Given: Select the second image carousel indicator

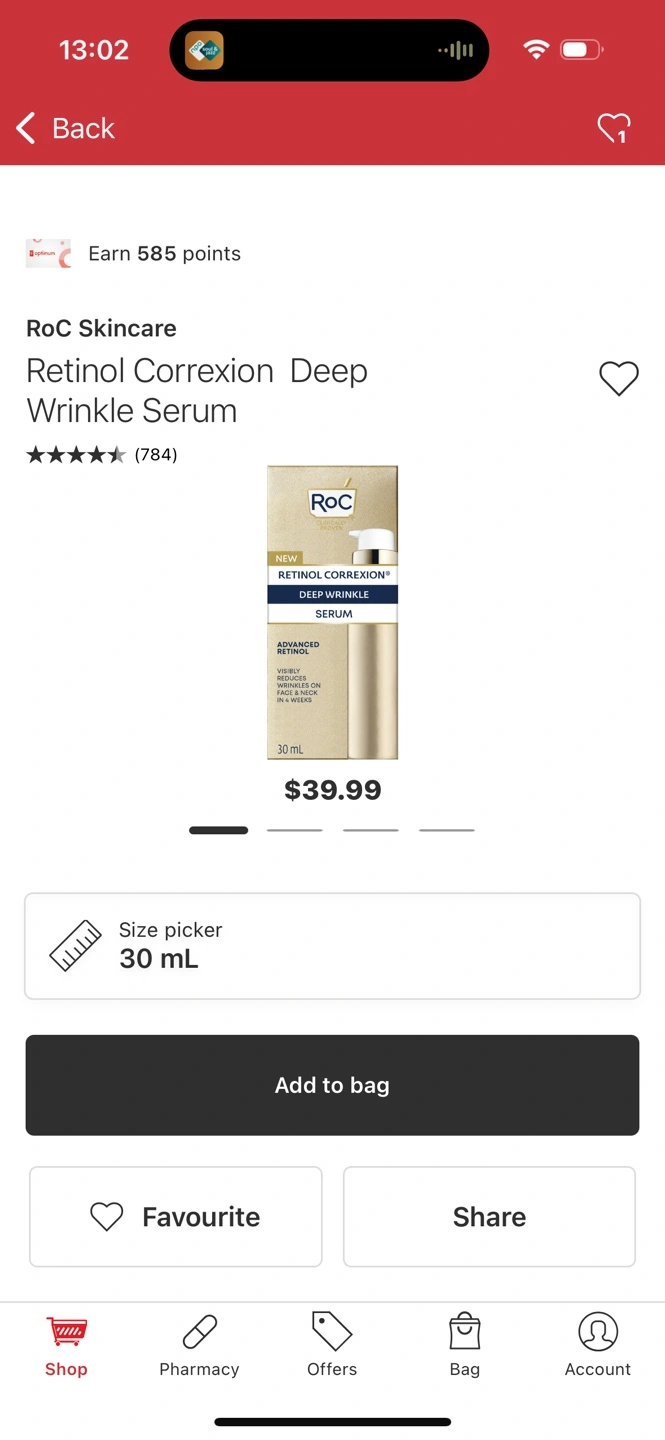Looking at the screenshot, I should pyautogui.click(x=294, y=830).
